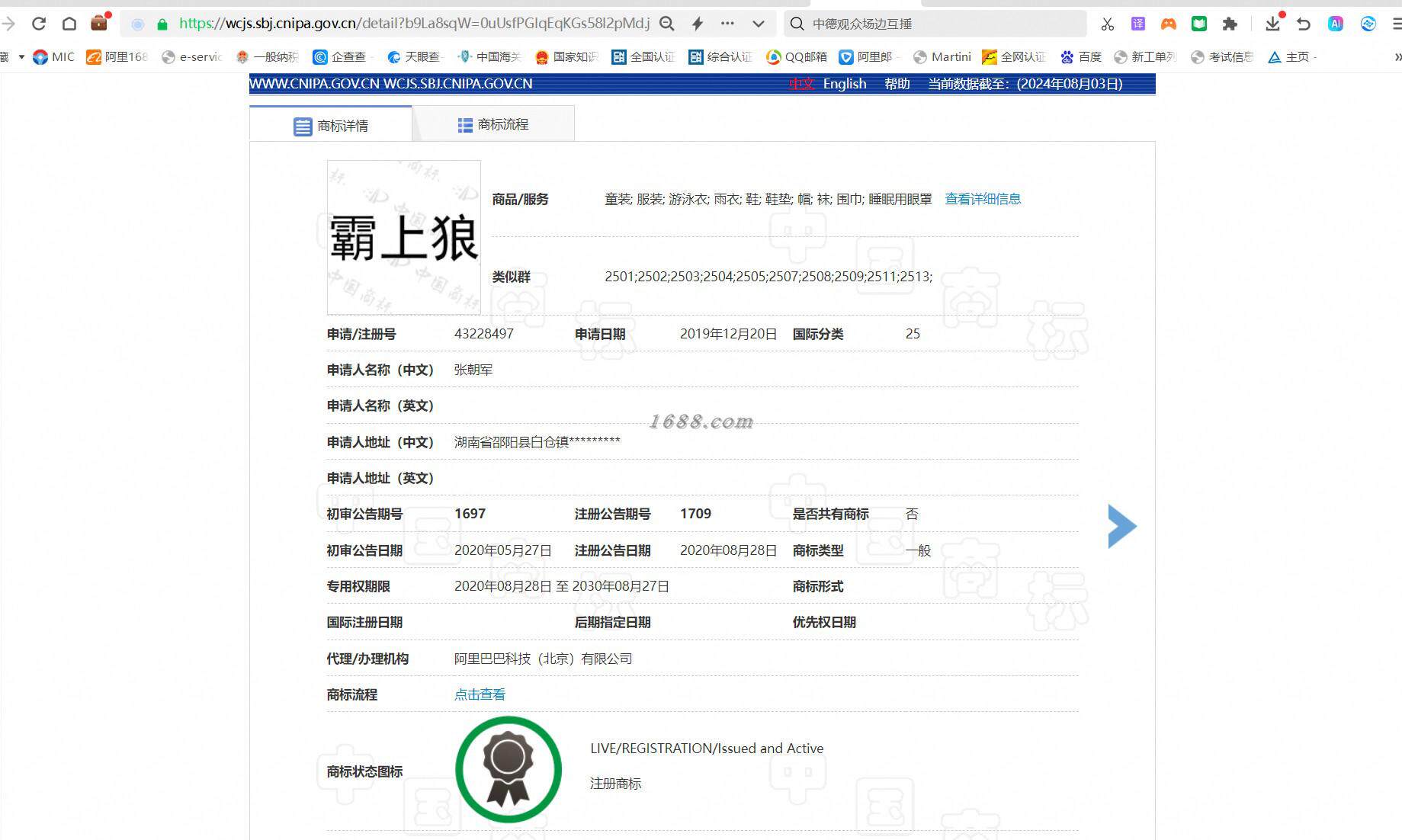The width and height of the screenshot is (1402, 840).
Task: Click the applicant name 张朝军
Action: pos(473,370)
